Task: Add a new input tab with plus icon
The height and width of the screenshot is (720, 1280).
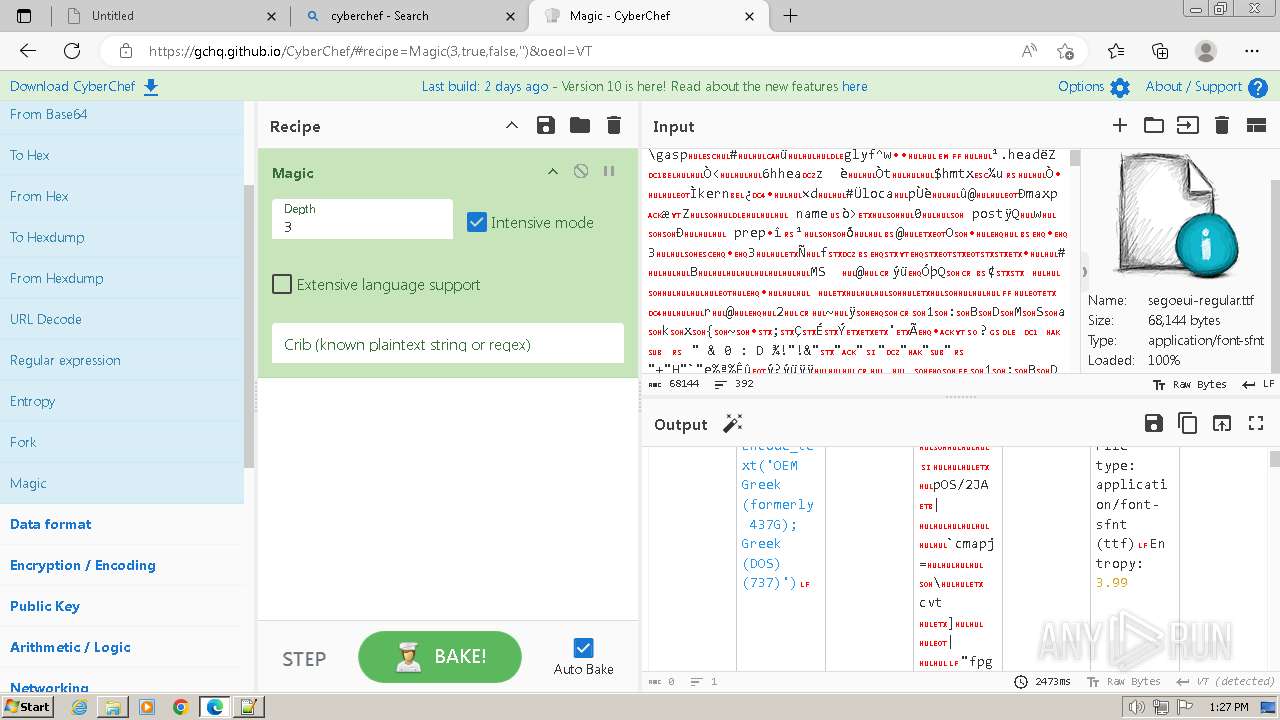Action: tap(1120, 125)
